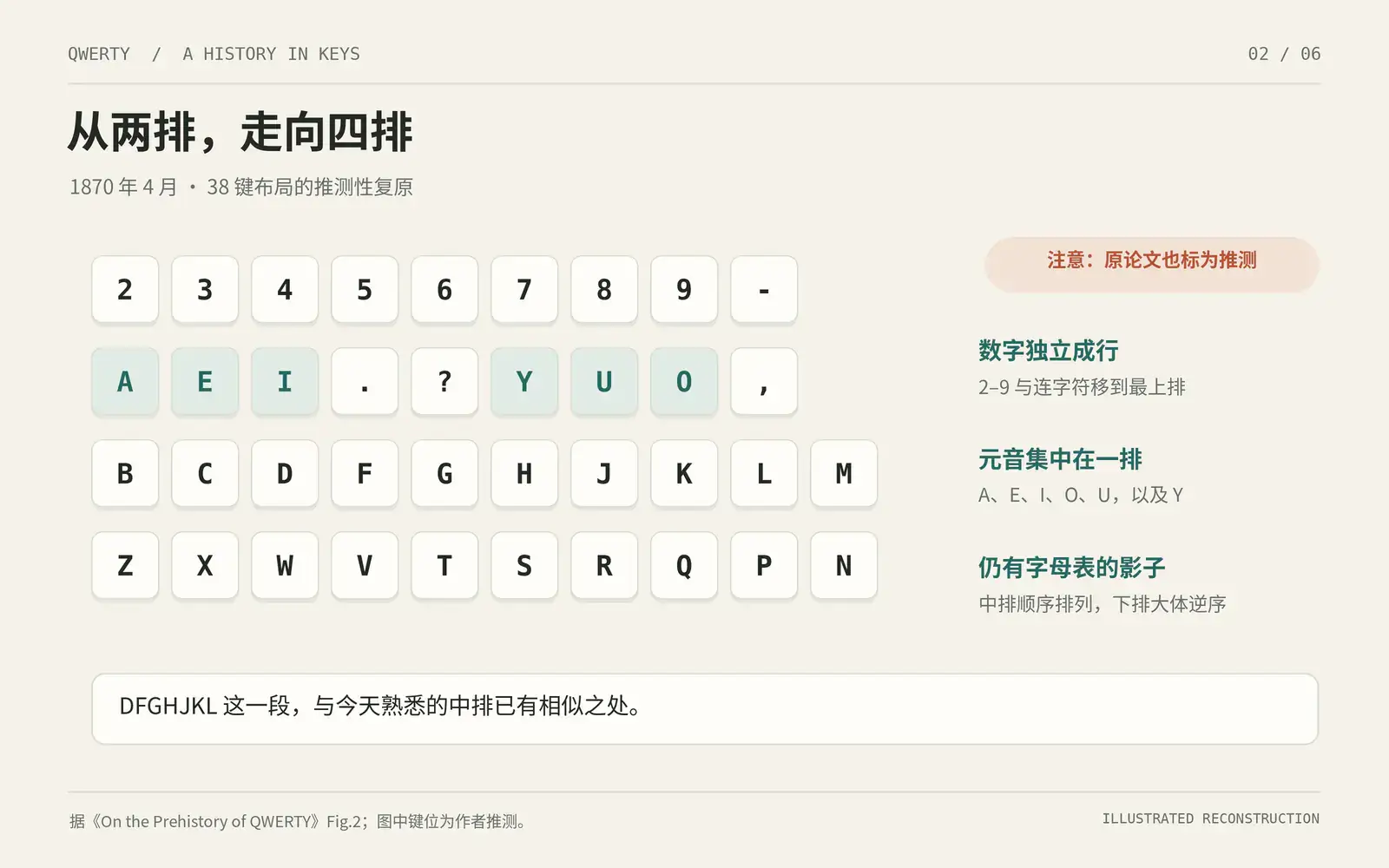Click the L key
The height and width of the screenshot is (868, 1389).
coord(764,473)
